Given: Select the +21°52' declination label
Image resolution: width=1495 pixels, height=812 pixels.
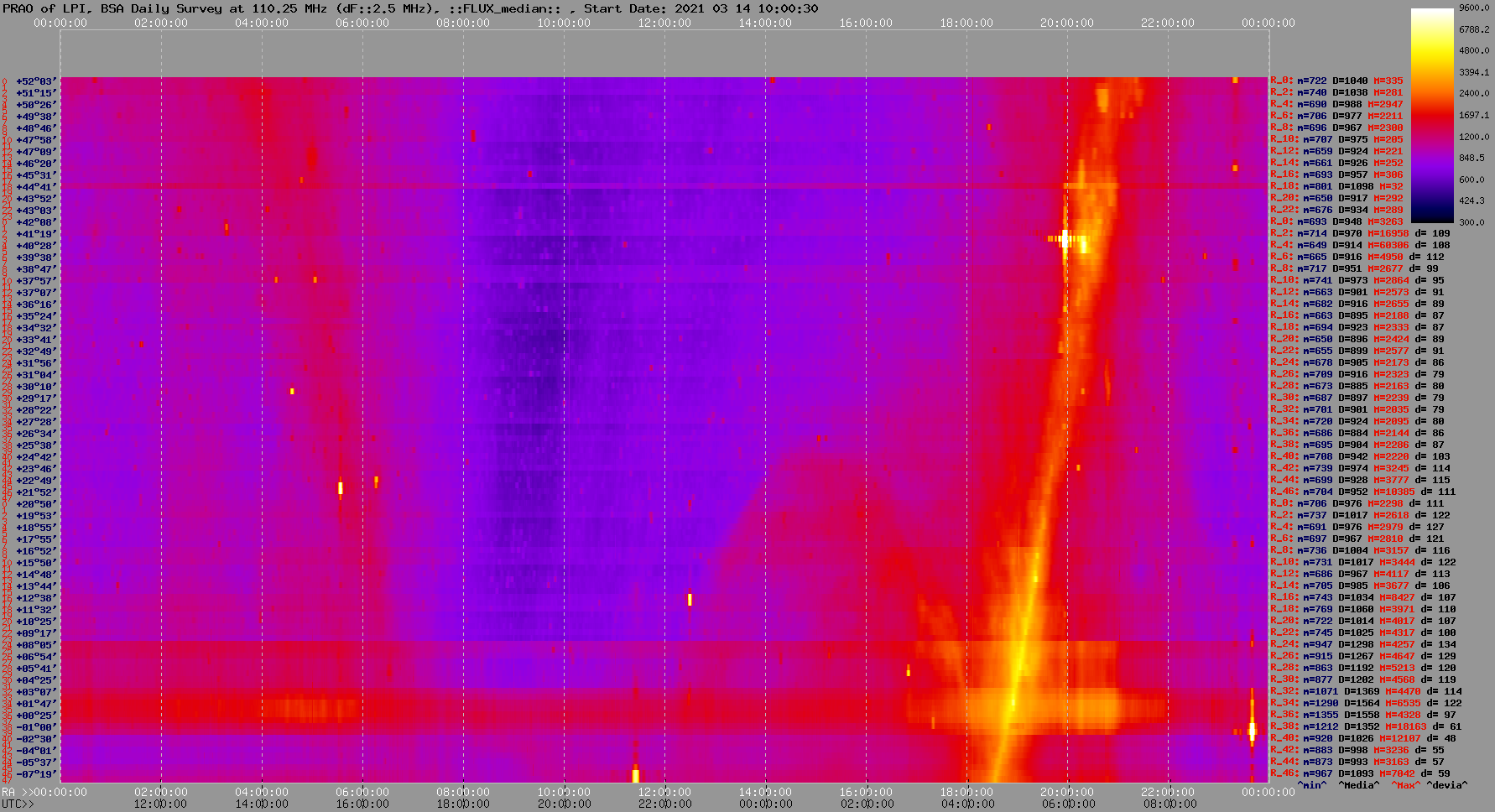Looking at the screenshot, I should tap(36, 492).
